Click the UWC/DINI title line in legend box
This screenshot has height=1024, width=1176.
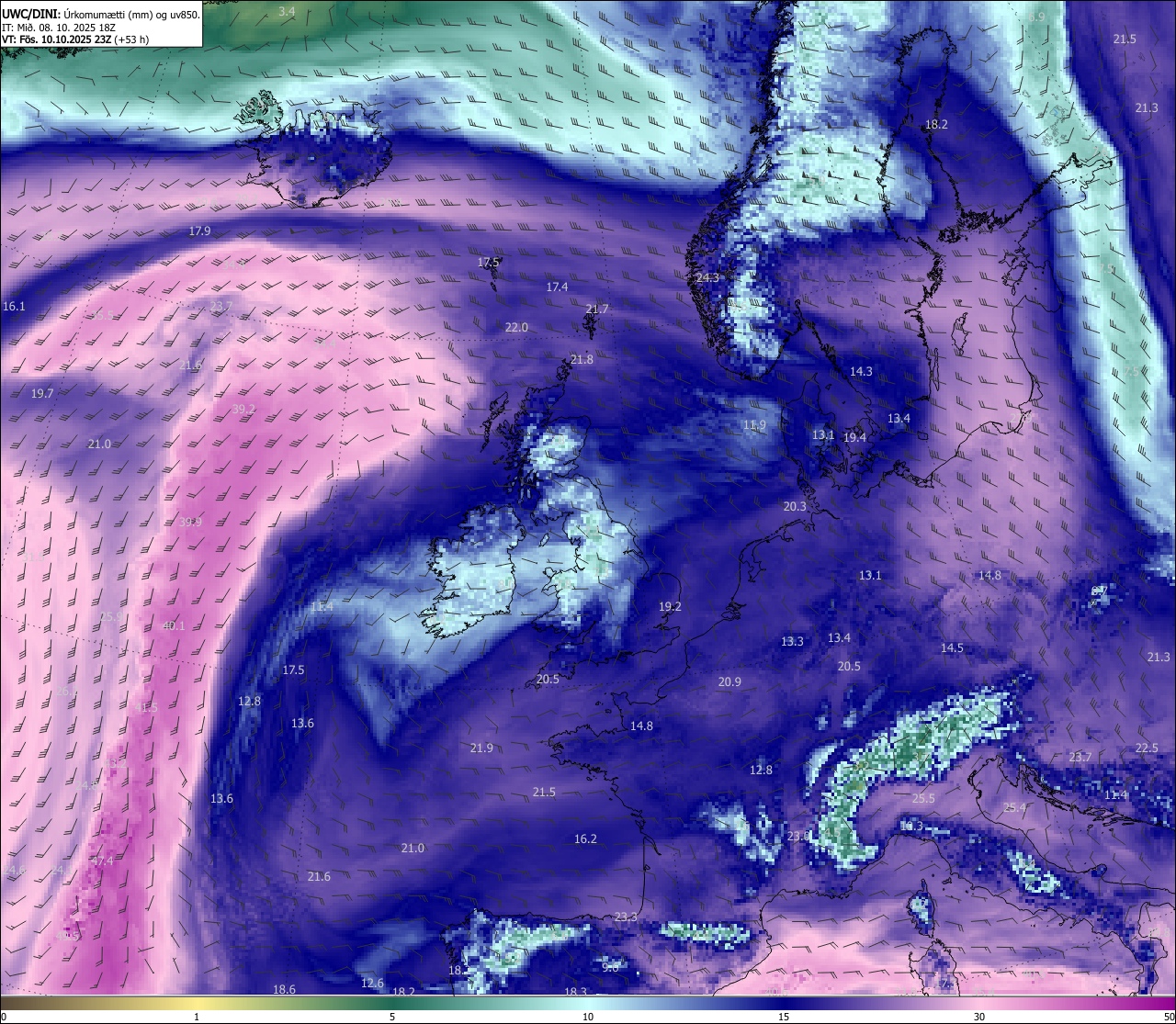(x=101, y=15)
